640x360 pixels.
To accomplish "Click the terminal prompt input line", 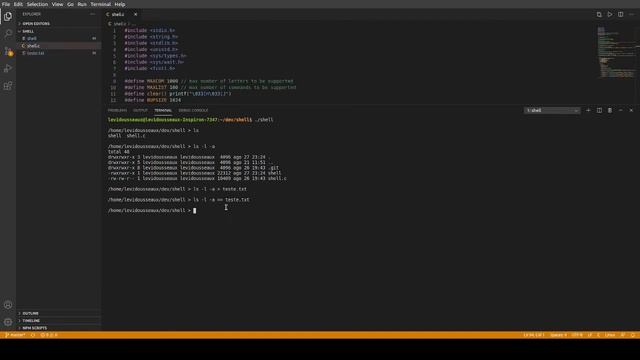I will [152, 211].
